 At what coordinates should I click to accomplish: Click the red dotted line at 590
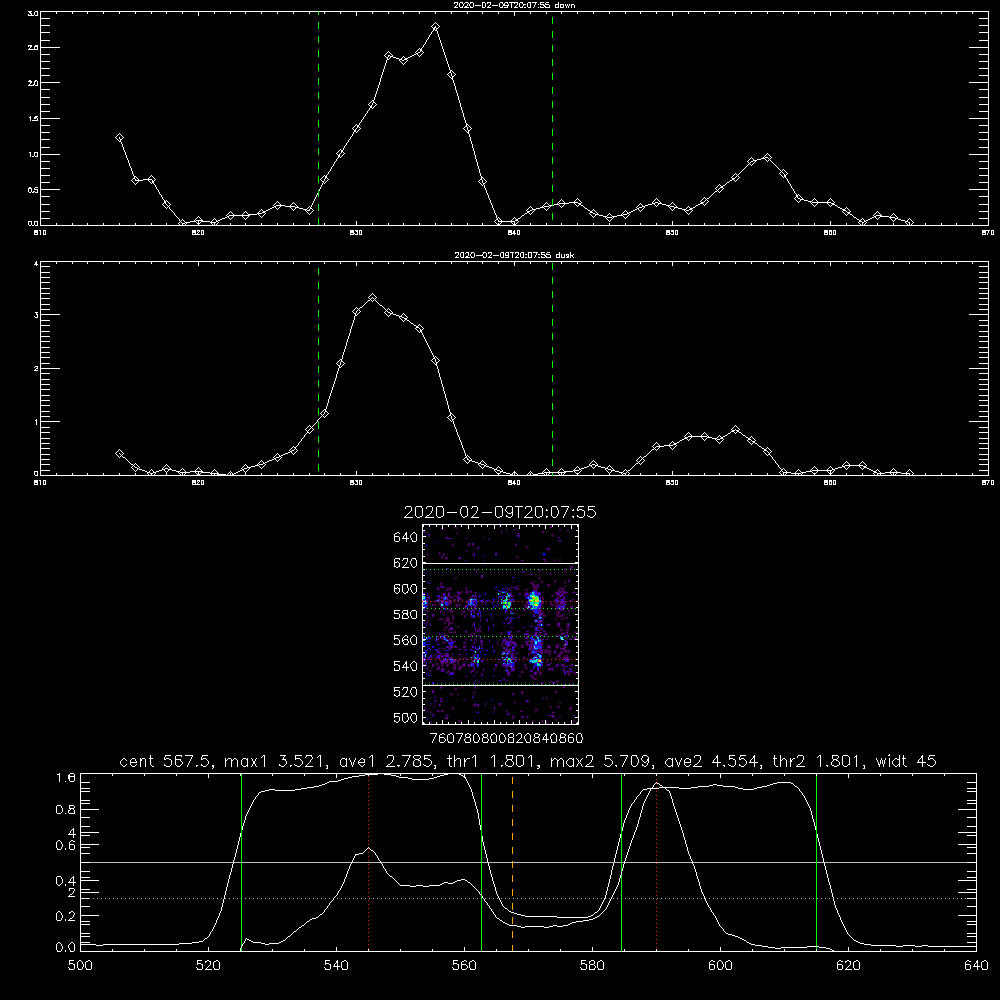[656, 862]
